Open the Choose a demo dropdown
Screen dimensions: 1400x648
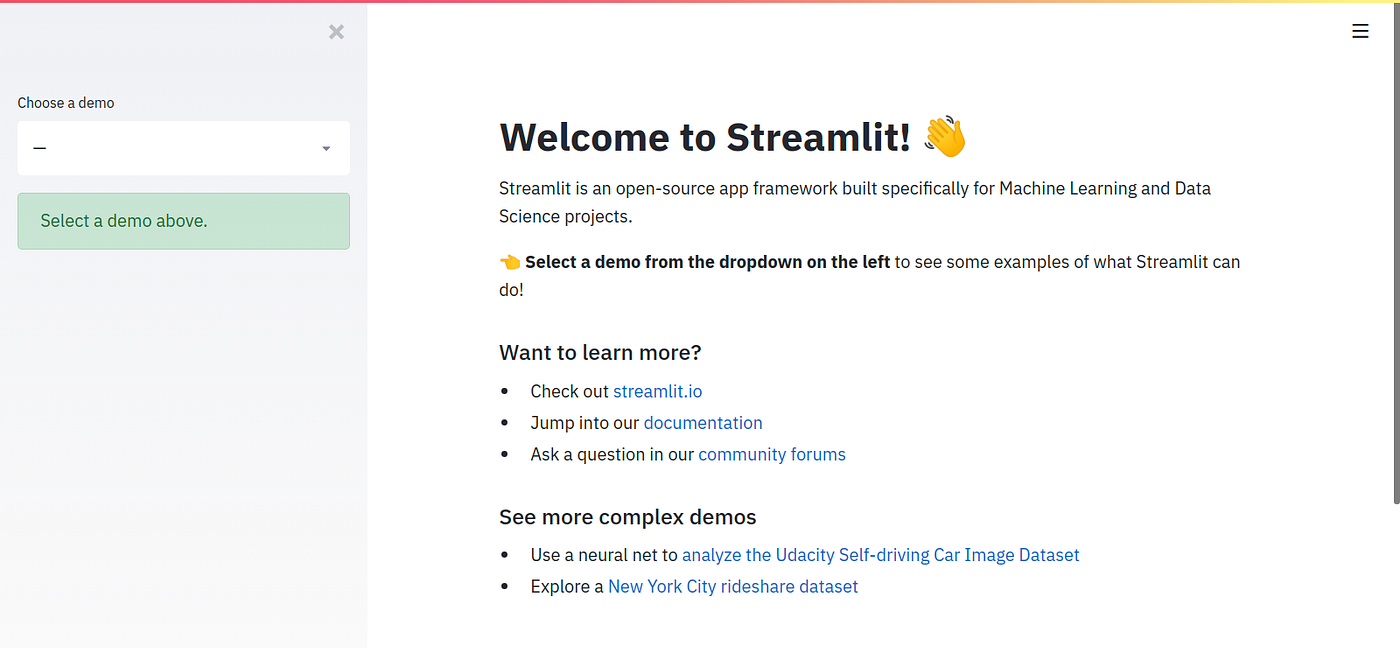(183, 147)
